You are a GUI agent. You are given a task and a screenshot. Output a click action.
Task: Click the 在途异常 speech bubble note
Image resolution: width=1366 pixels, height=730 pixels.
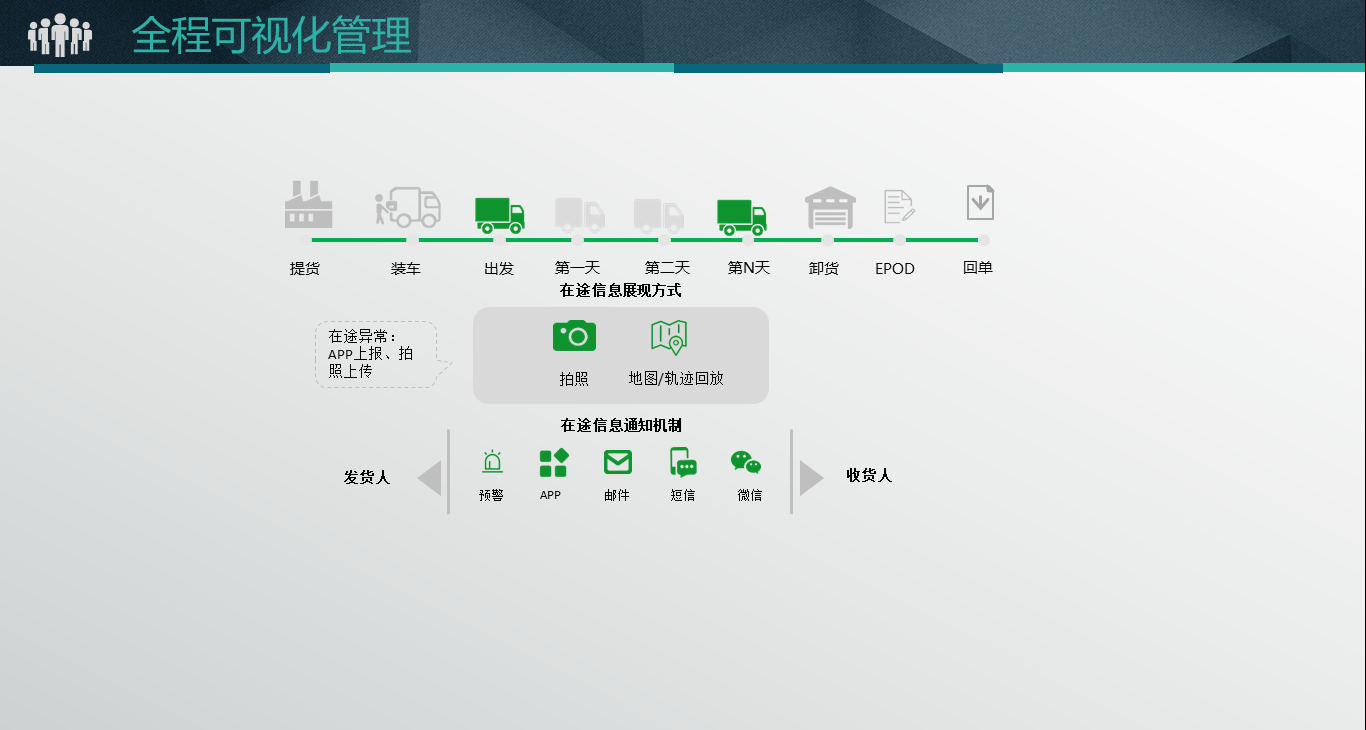pos(375,354)
